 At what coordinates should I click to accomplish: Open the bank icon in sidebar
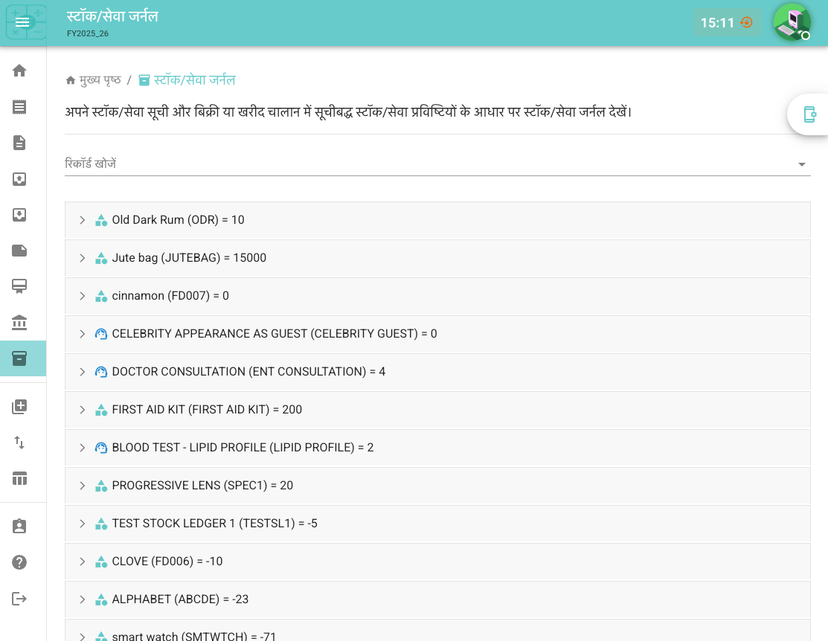click(x=19, y=322)
